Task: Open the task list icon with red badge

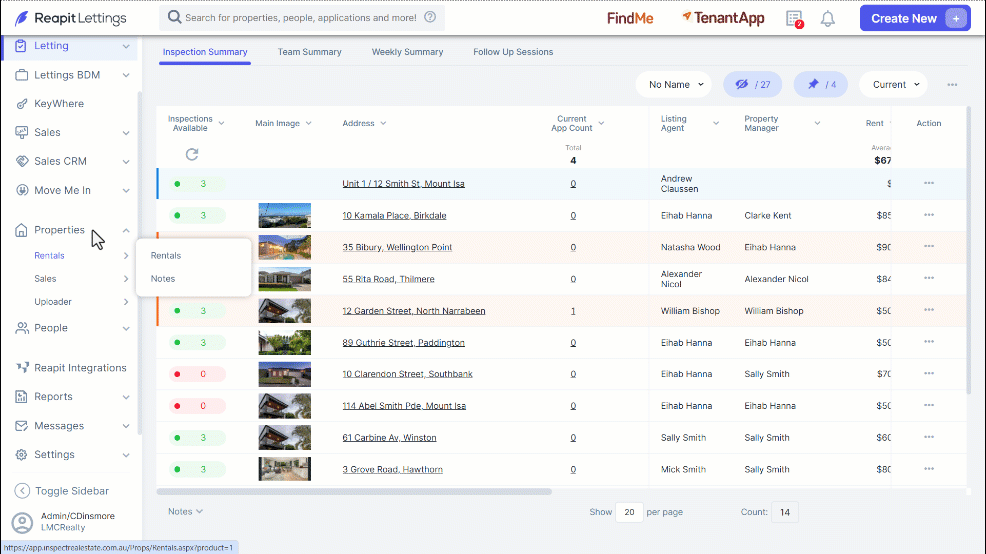Action: [x=795, y=19]
